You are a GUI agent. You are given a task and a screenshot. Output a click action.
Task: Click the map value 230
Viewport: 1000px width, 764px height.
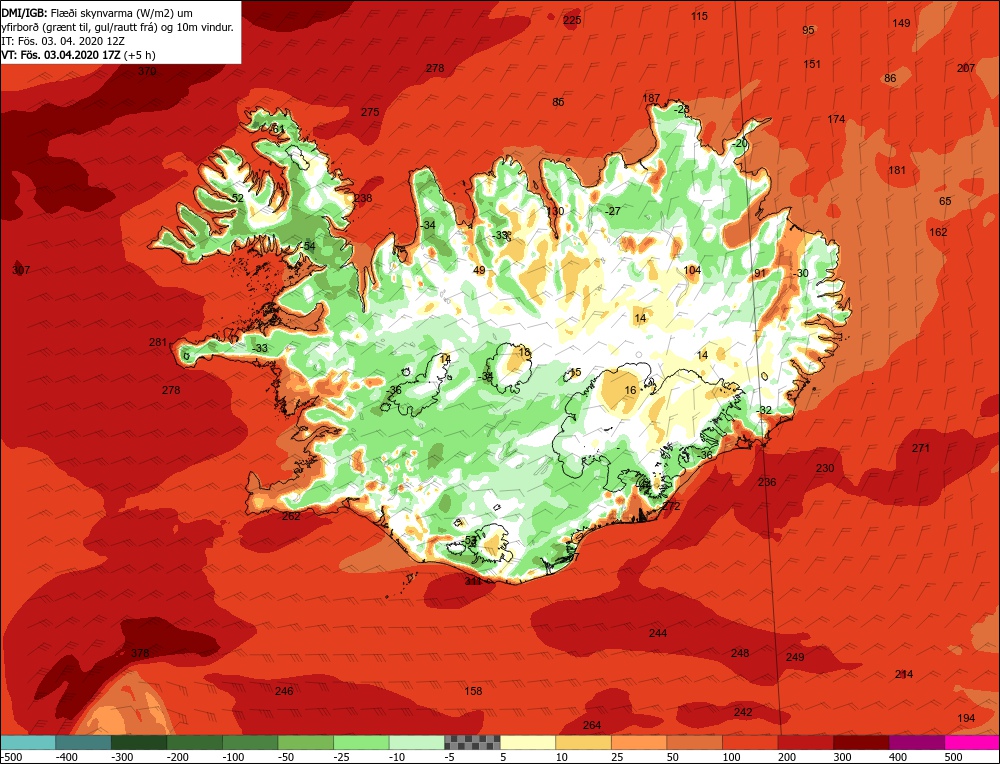tap(825, 468)
